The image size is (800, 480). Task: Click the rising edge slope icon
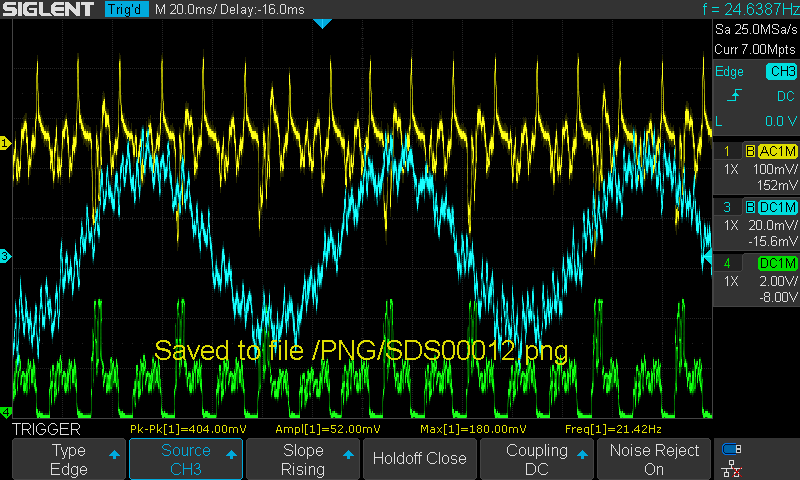point(734,95)
